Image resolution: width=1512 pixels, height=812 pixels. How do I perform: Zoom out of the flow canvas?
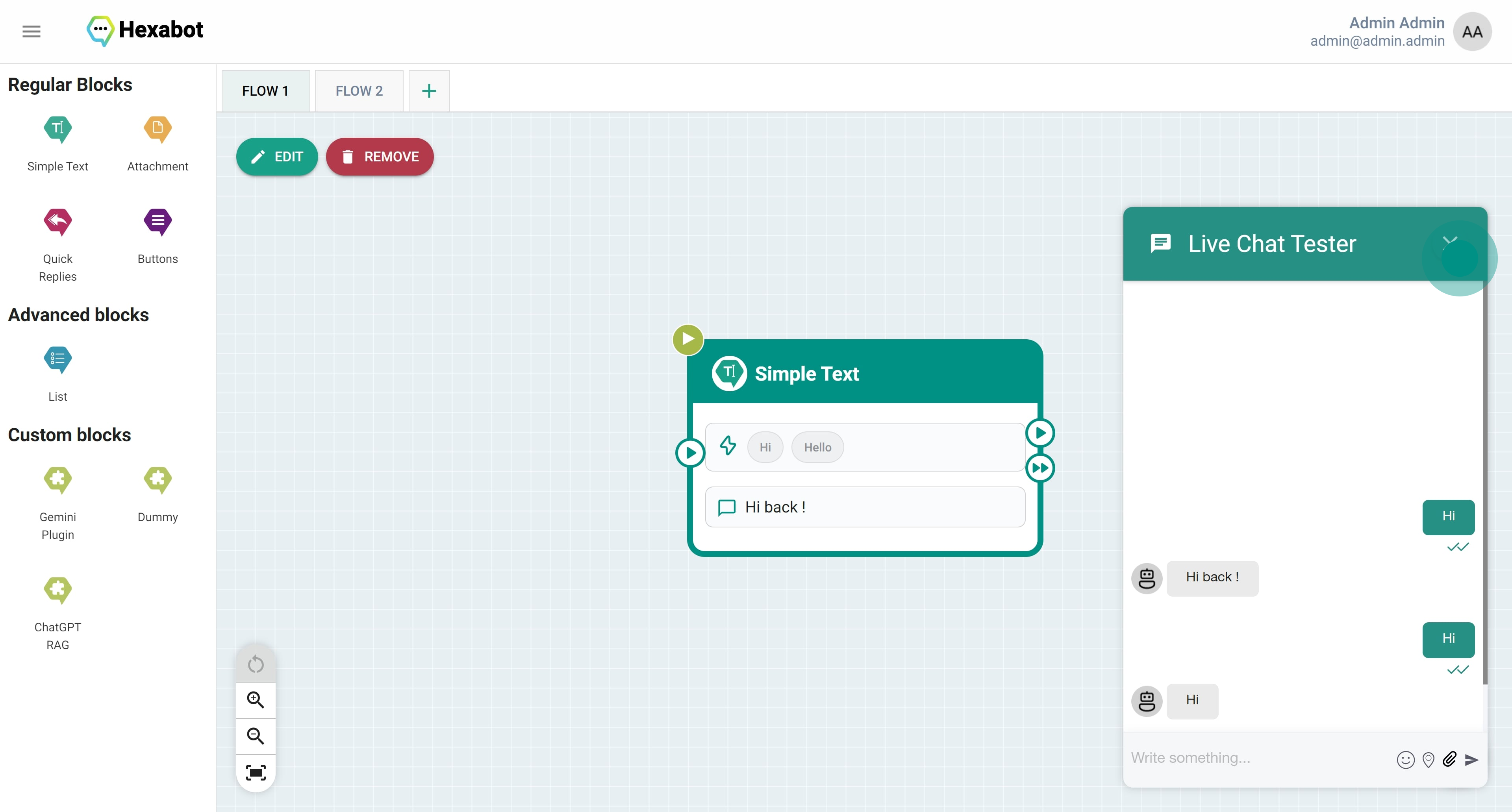click(x=255, y=736)
